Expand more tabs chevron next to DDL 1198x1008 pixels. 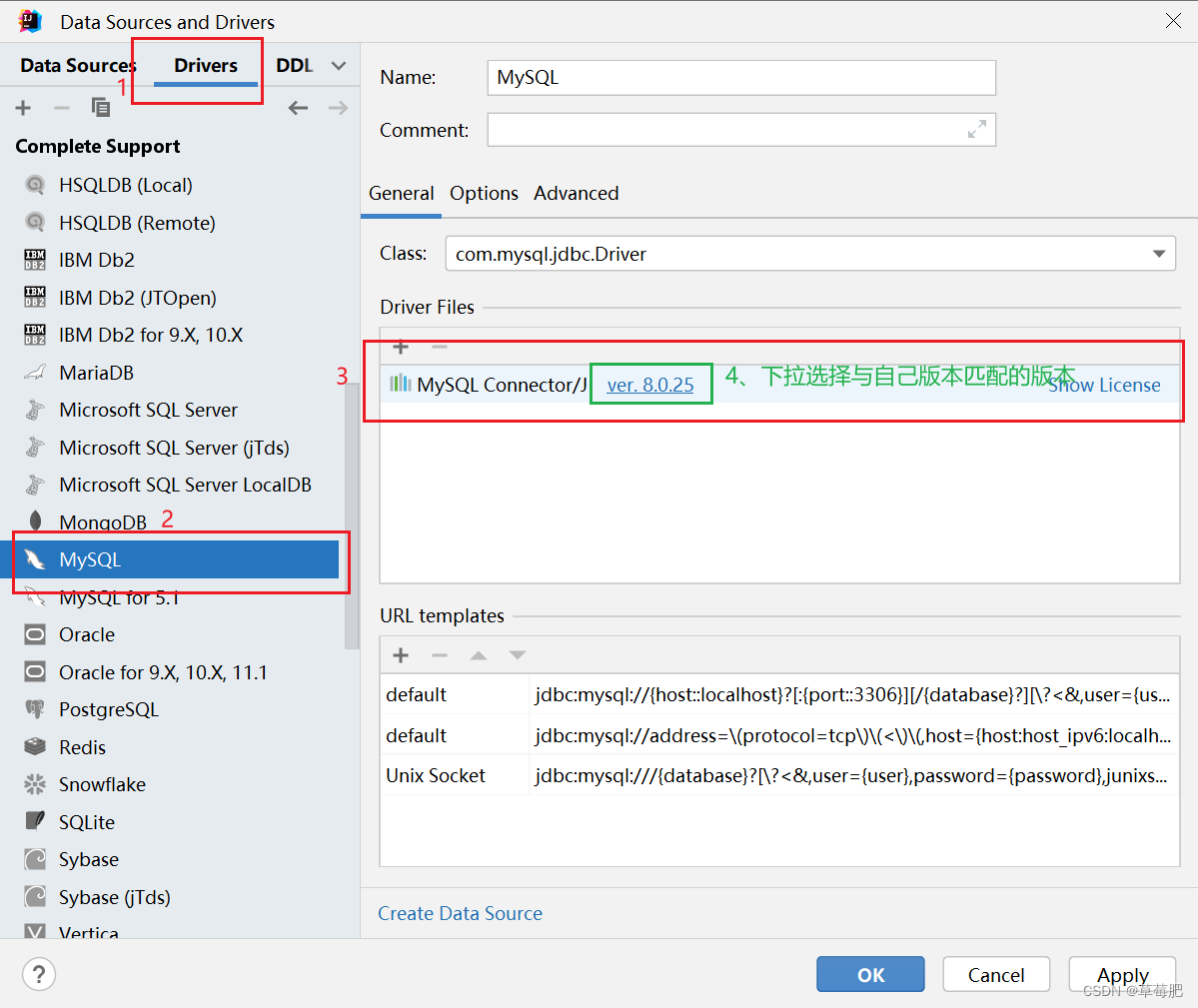click(339, 66)
